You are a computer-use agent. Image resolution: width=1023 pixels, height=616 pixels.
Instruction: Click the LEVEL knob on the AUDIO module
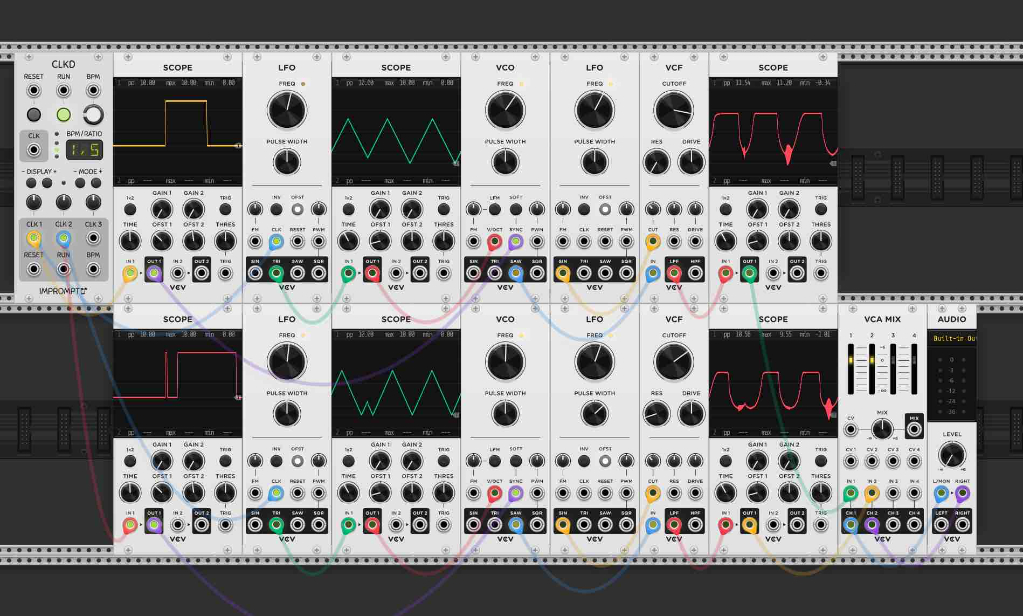pos(951,455)
